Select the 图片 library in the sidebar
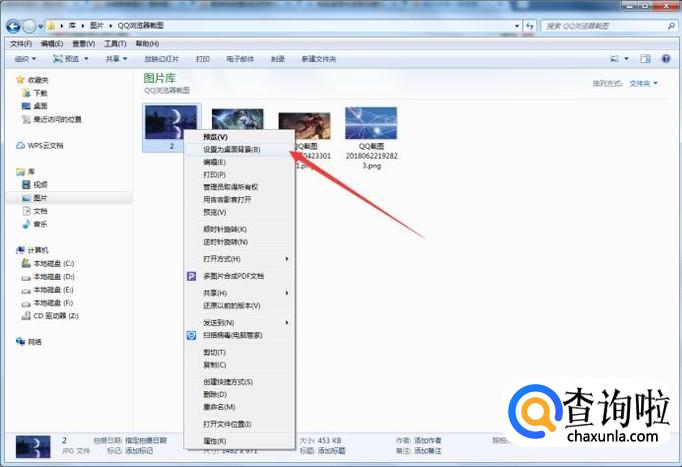Image resolution: width=682 pixels, height=467 pixels. 35,198
